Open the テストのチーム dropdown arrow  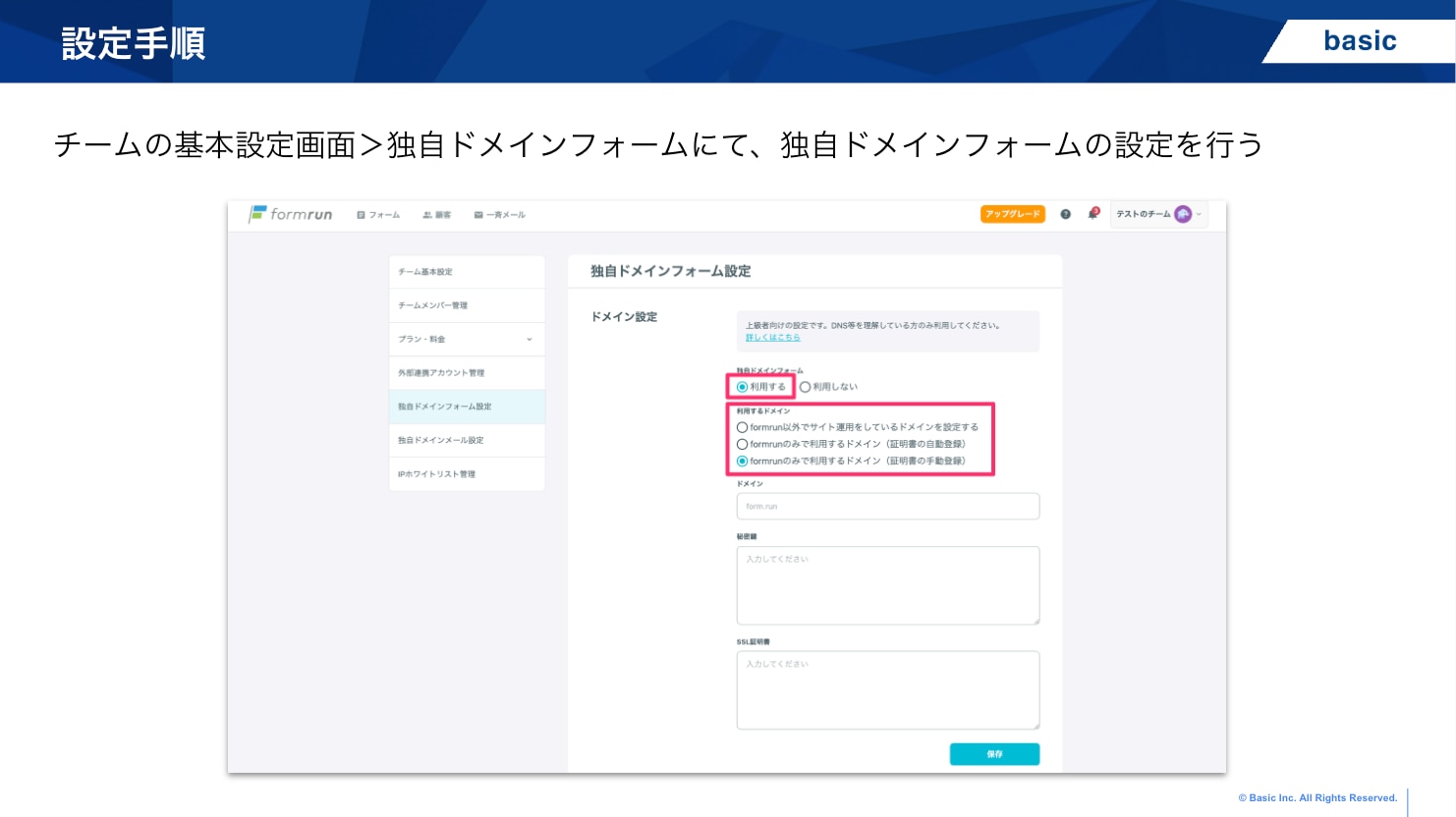tap(1199, 214)
